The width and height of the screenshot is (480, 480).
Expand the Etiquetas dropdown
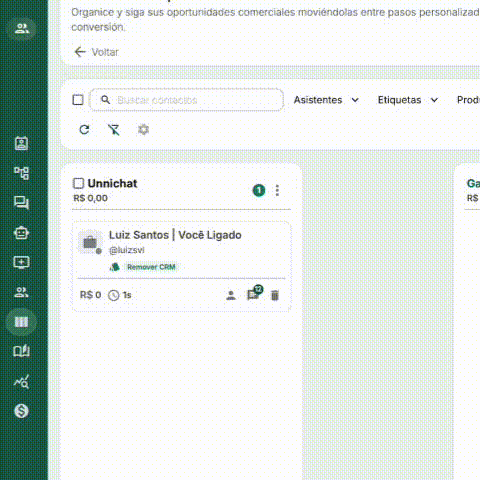408,100
